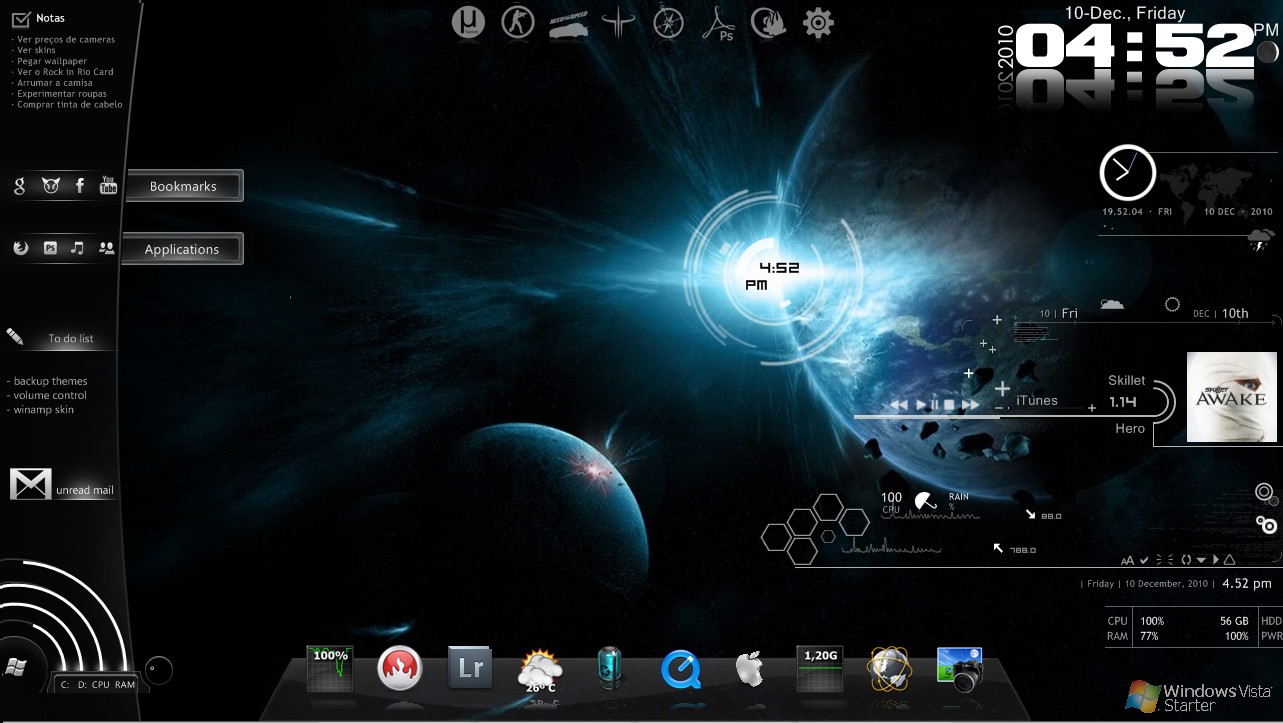Launch Counter-Strike from the top dock

pos(518,23)
